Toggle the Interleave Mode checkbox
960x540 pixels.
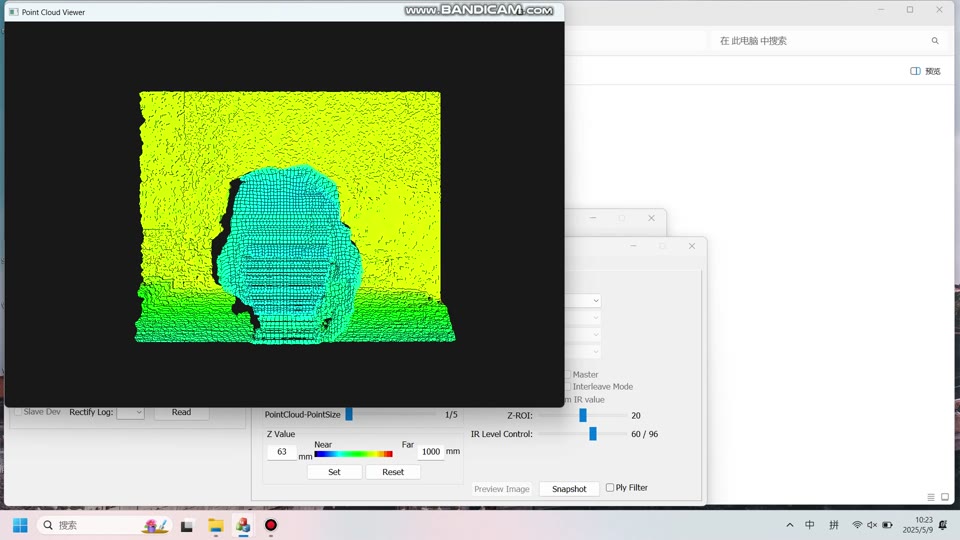[568, 386]
